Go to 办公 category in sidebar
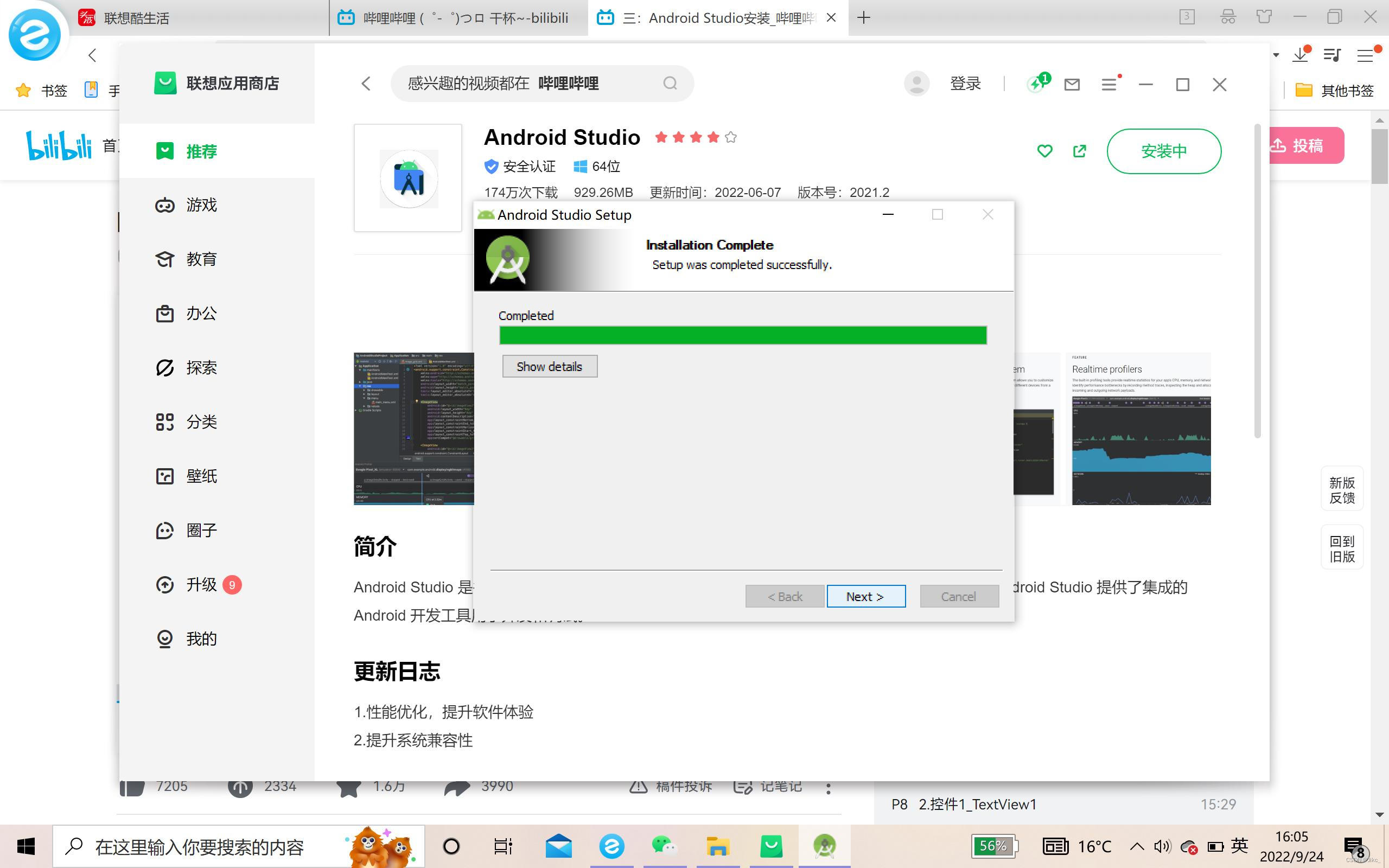The image size is (1389, 868). [x=217, y=314]
